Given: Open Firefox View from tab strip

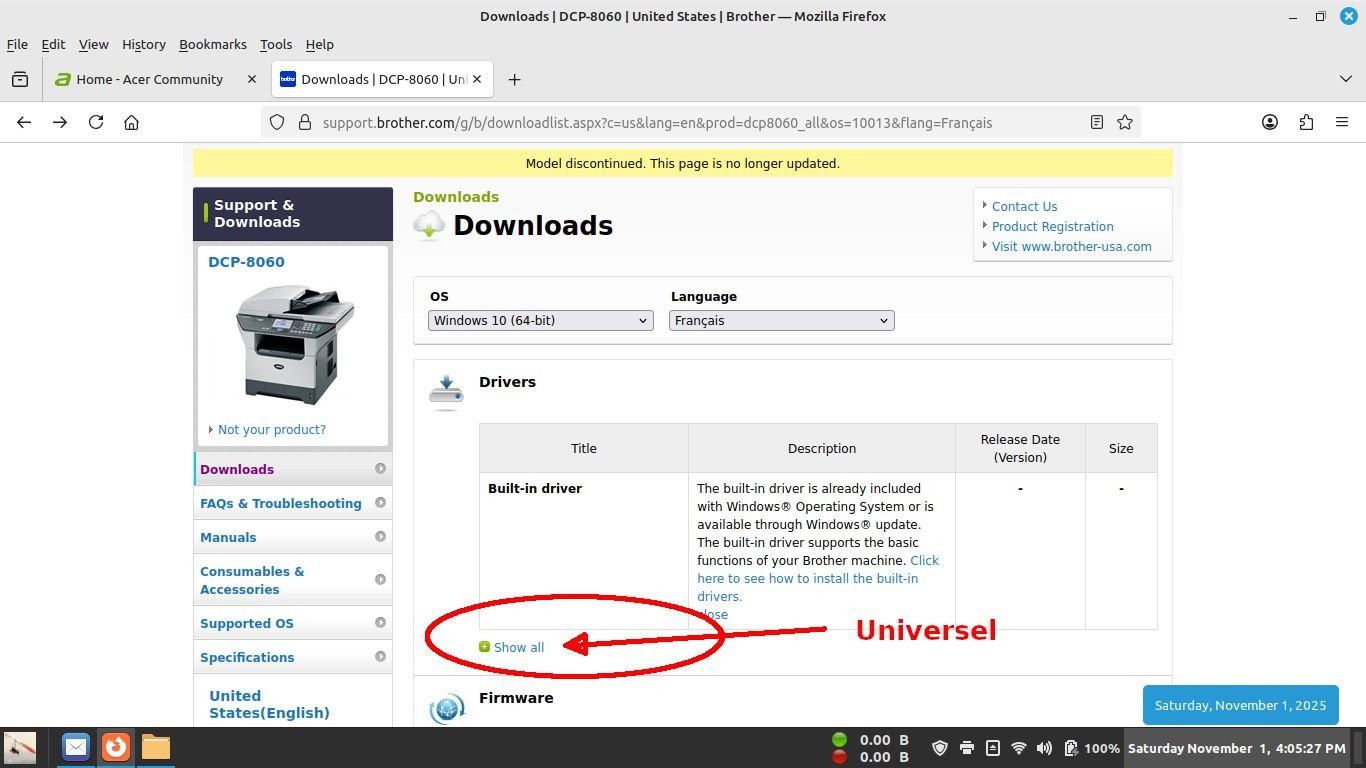Looking at the screenshot, I should pyautogui.click(x=19, y=79).
